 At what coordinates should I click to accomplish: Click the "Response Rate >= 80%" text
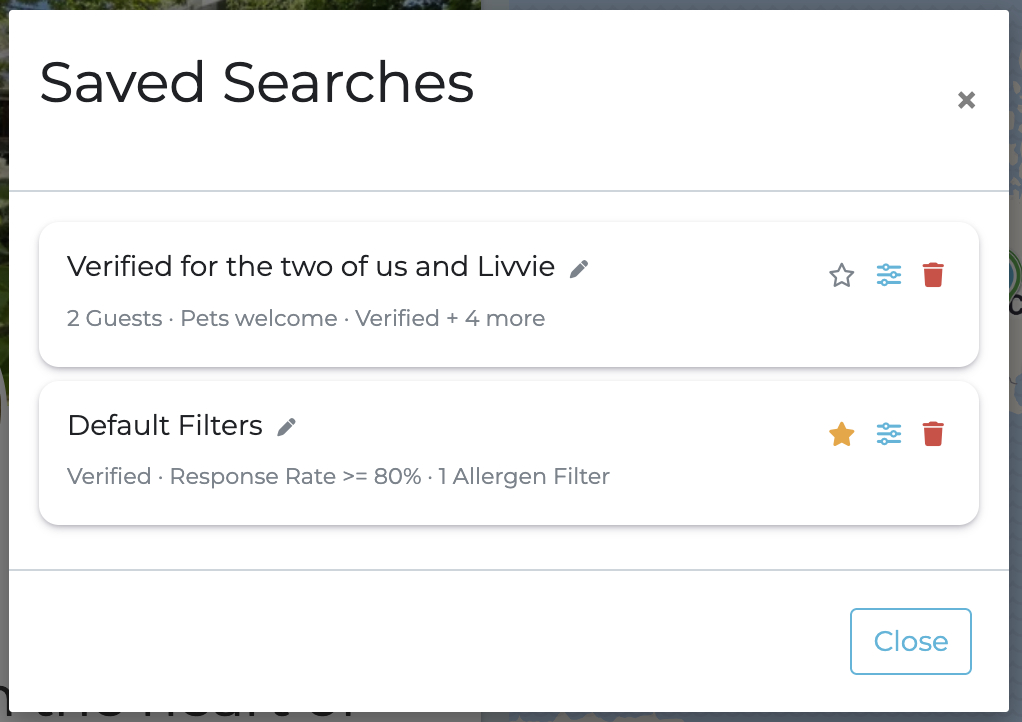coord(295,477)
